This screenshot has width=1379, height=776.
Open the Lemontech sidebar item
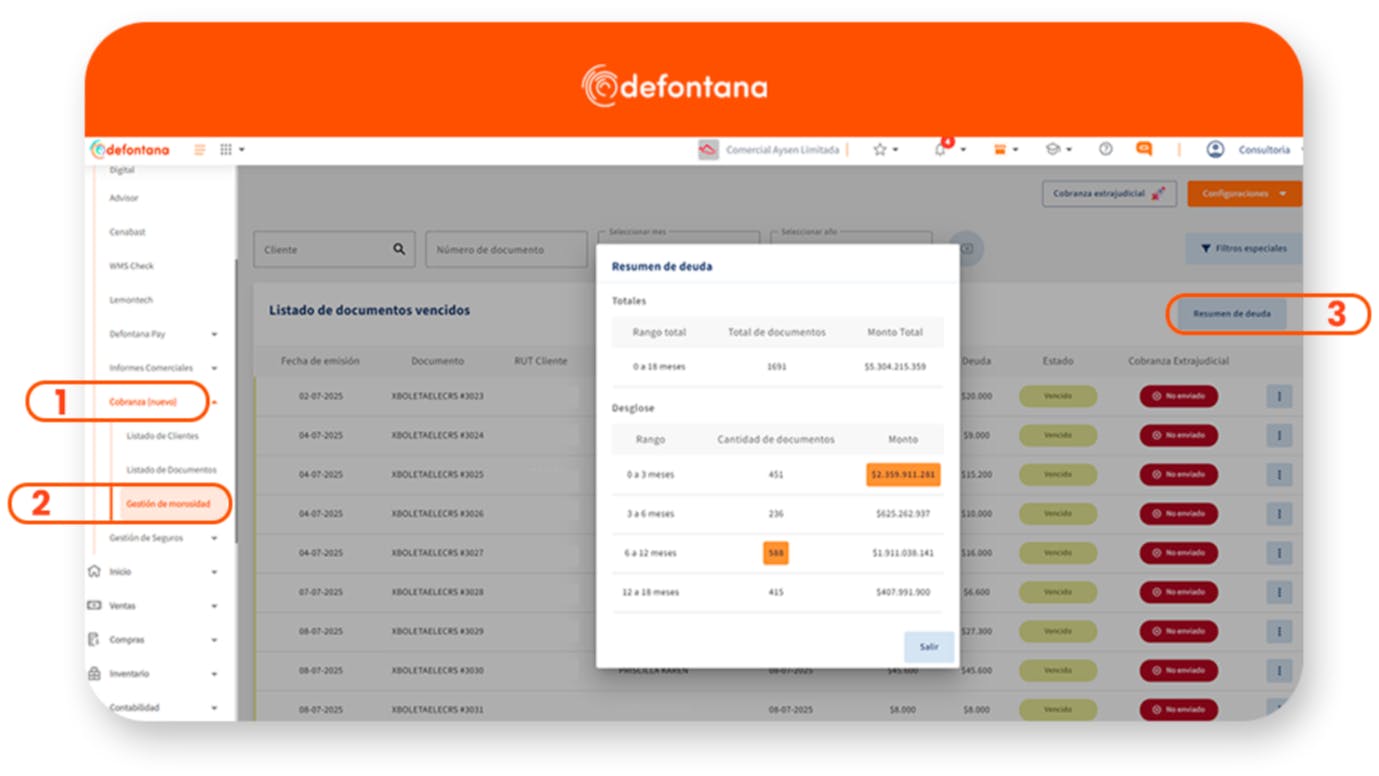click(x=131, y=300)
